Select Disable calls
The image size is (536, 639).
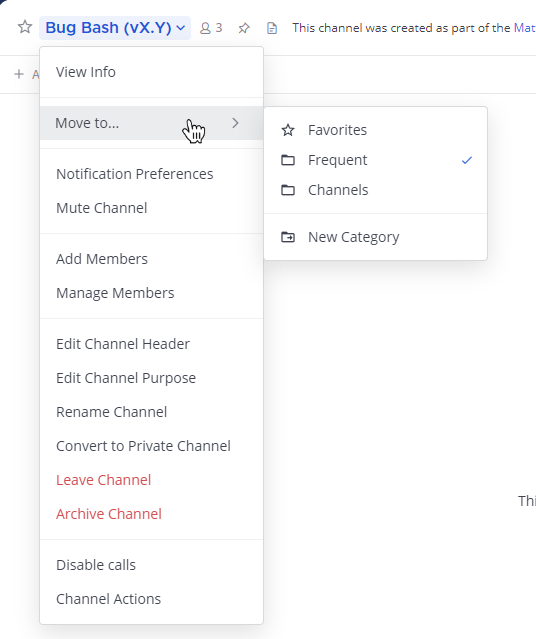[152, 565]
